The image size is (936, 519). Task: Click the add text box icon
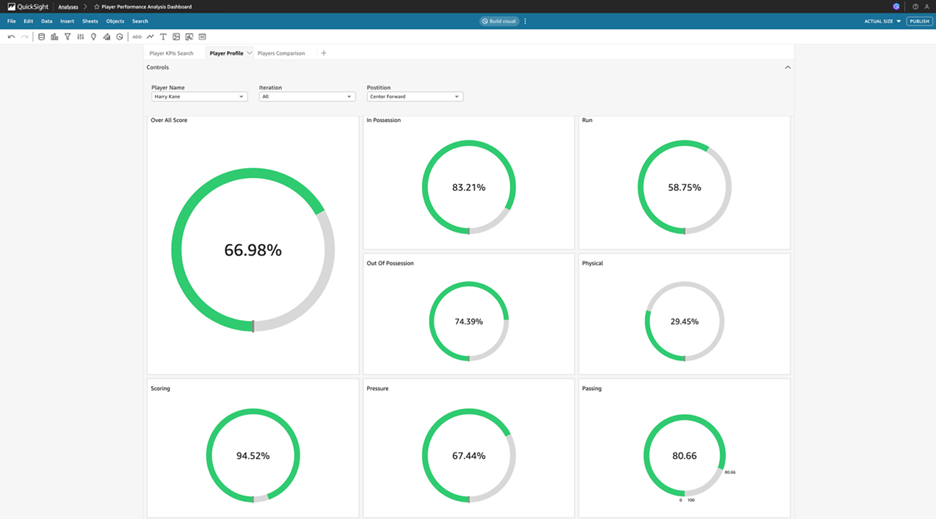(163, 37)
